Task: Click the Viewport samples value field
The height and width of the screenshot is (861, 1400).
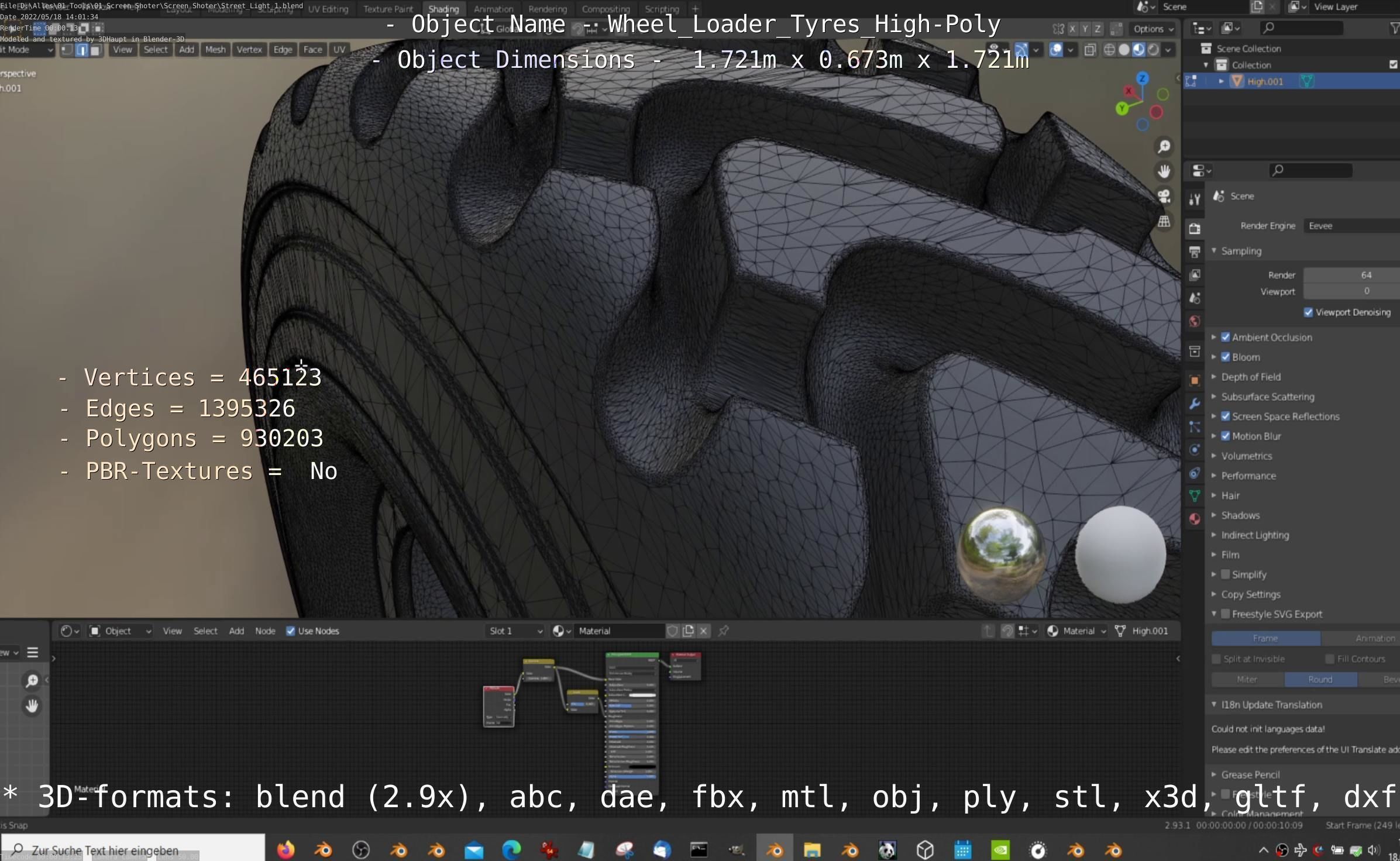Action: tap(1351, 291)
